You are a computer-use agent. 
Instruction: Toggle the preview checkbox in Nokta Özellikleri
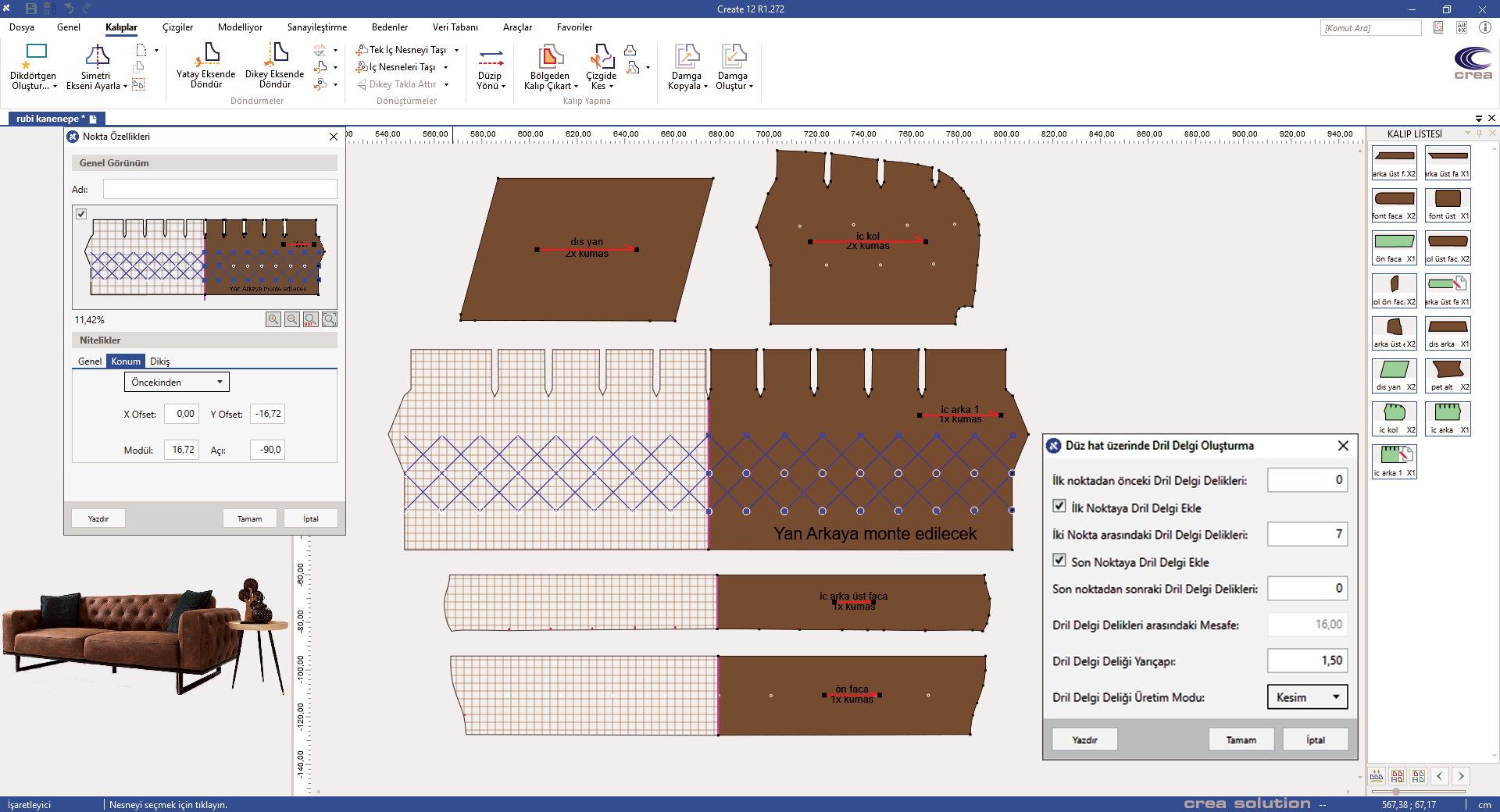(81, 214)
